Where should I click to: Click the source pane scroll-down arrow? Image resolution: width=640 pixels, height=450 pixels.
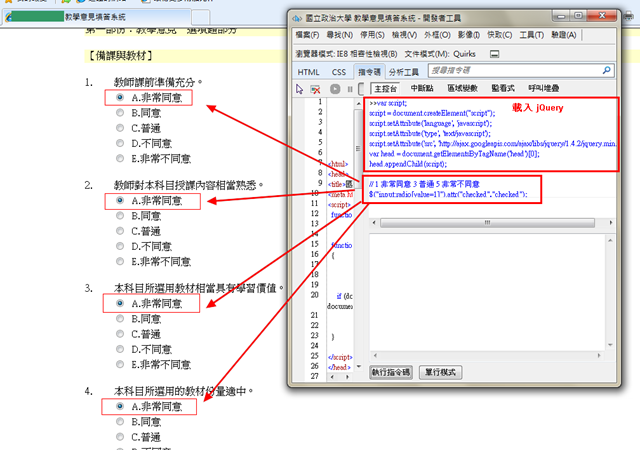[x=358, y=366]
